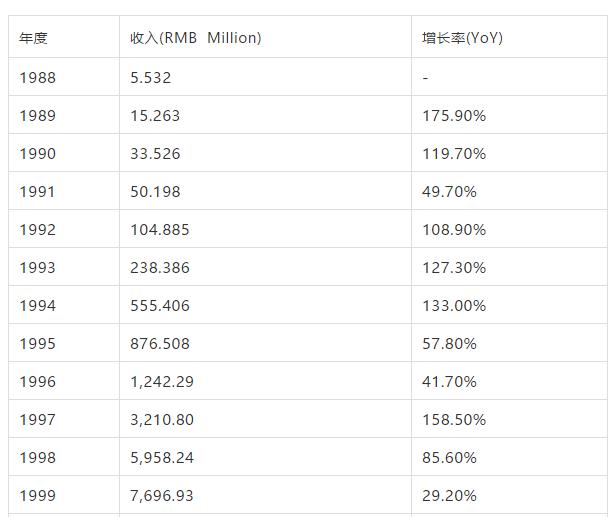Select the 1988 year cell

[x=64, y=77]
